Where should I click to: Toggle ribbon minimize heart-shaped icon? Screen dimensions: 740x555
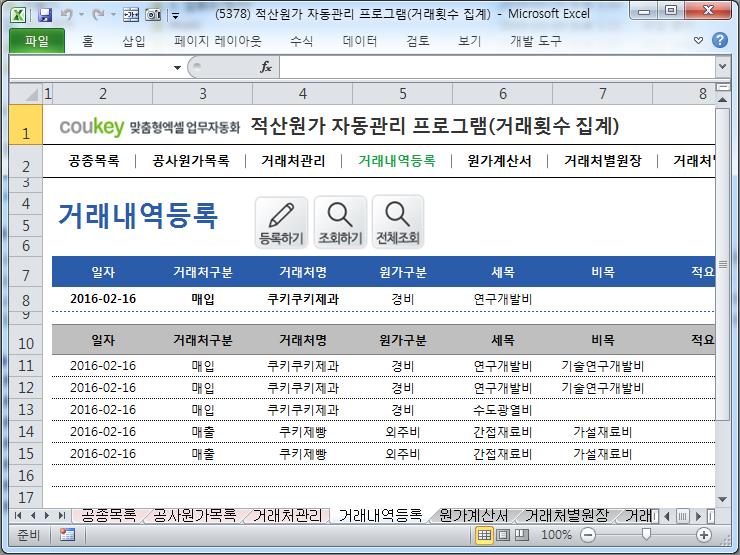(x=698, y=41)
